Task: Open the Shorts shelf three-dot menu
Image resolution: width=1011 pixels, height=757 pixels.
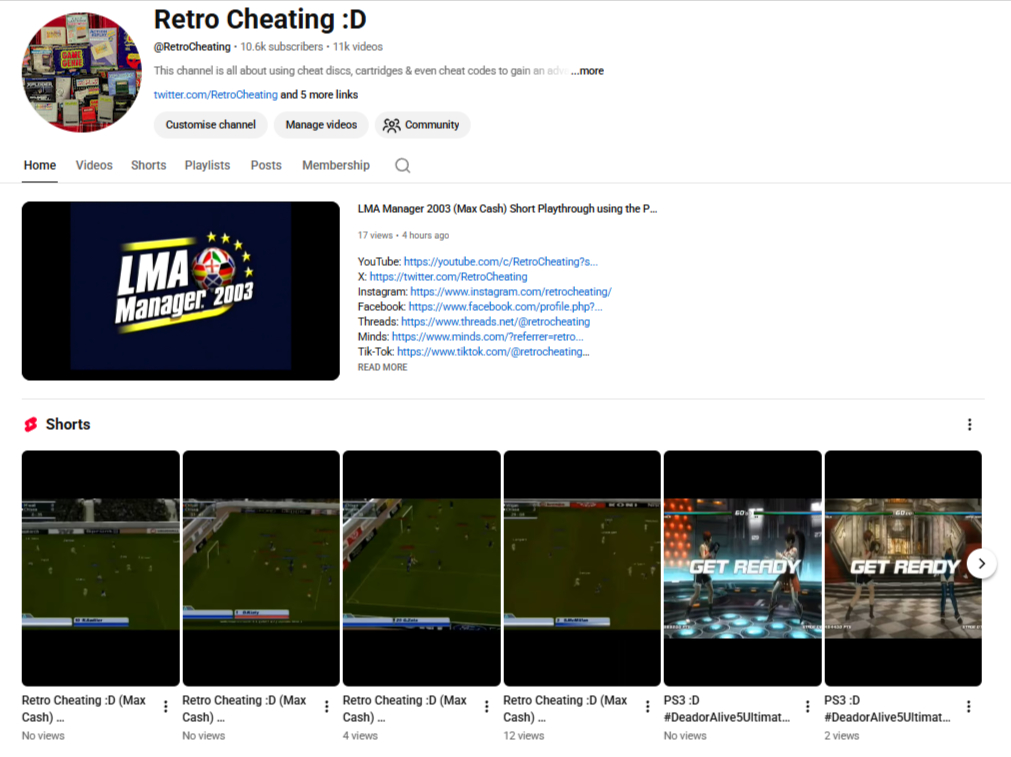Action: (969, 424)
